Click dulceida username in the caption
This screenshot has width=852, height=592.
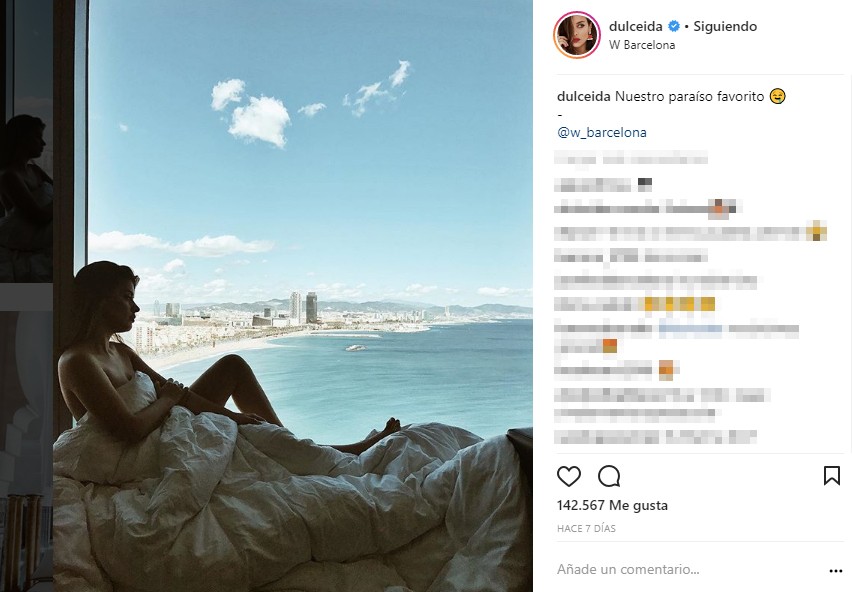584,97
